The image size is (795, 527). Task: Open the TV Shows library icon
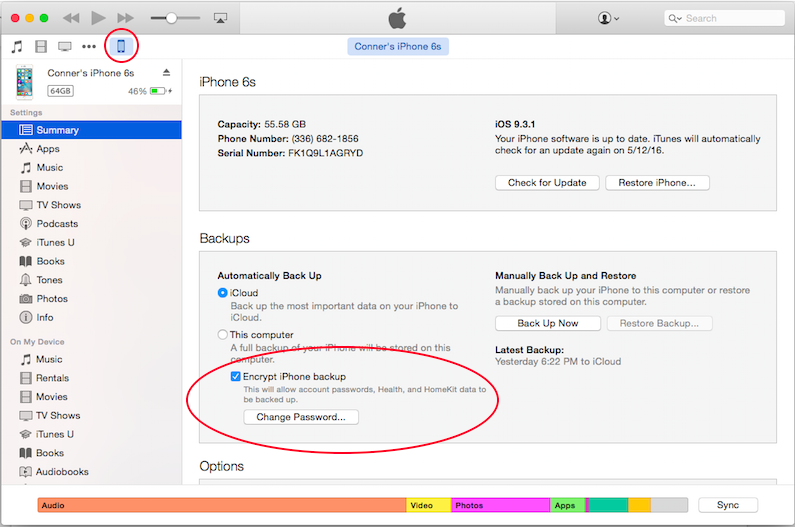[x=65, y=47]
